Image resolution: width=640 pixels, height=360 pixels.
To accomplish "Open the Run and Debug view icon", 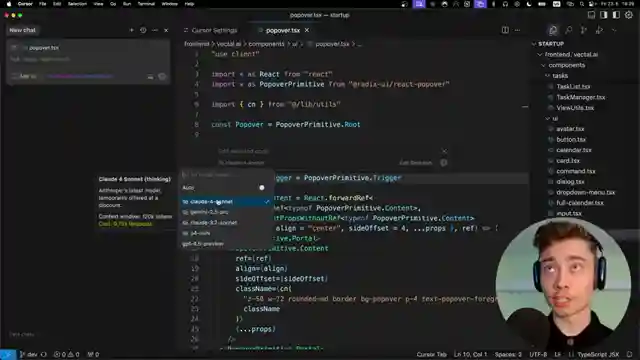I will pos(599,30).
